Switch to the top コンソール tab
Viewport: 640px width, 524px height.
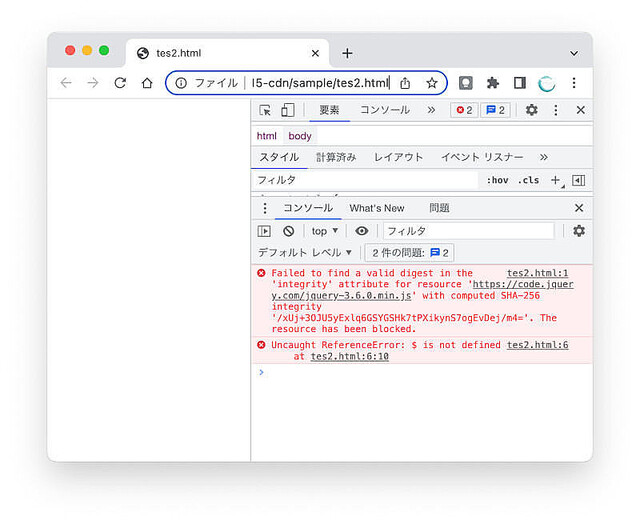(385, 110)
